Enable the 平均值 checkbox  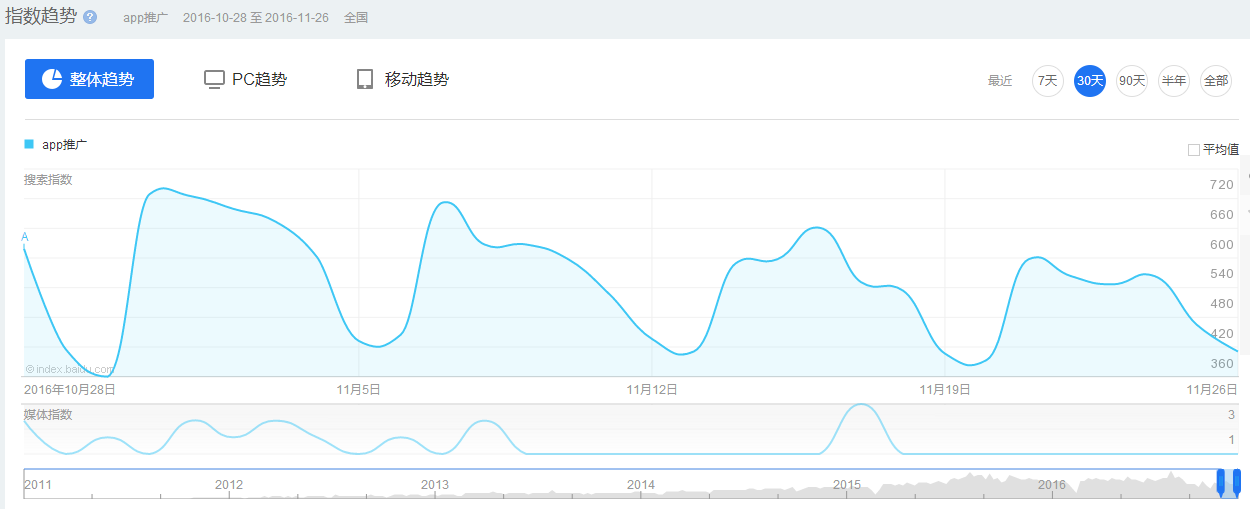coord(1193,150)
